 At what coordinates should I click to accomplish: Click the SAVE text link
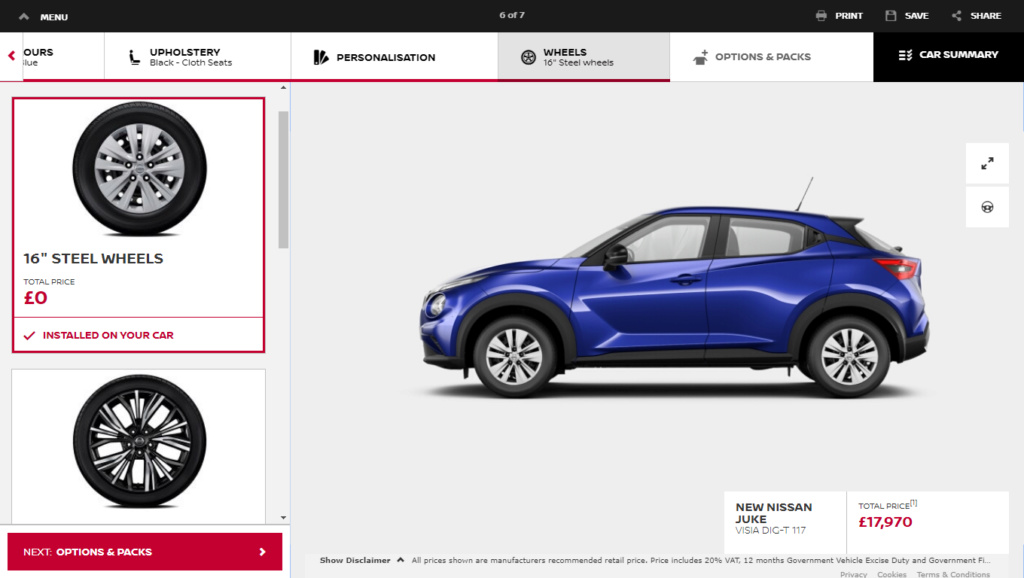(916, 16)
